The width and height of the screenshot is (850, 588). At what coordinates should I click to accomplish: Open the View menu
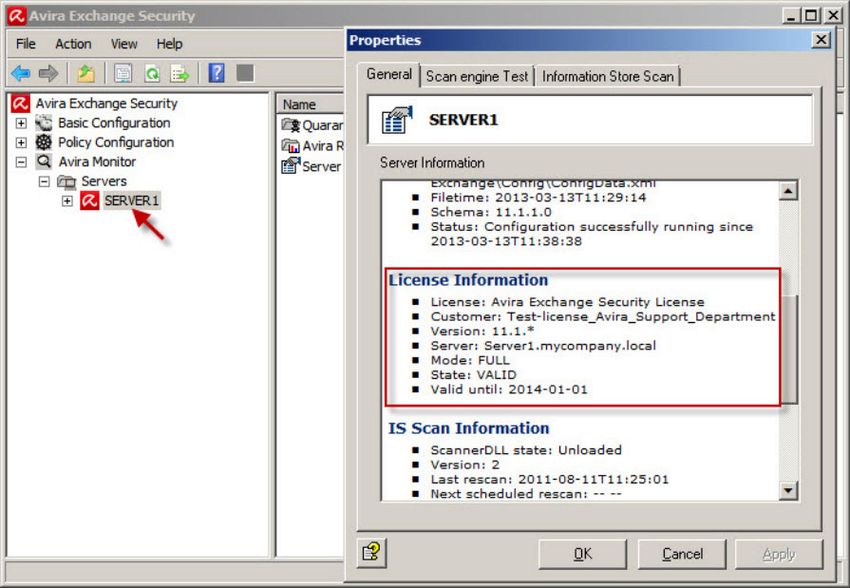click(124, 44)
